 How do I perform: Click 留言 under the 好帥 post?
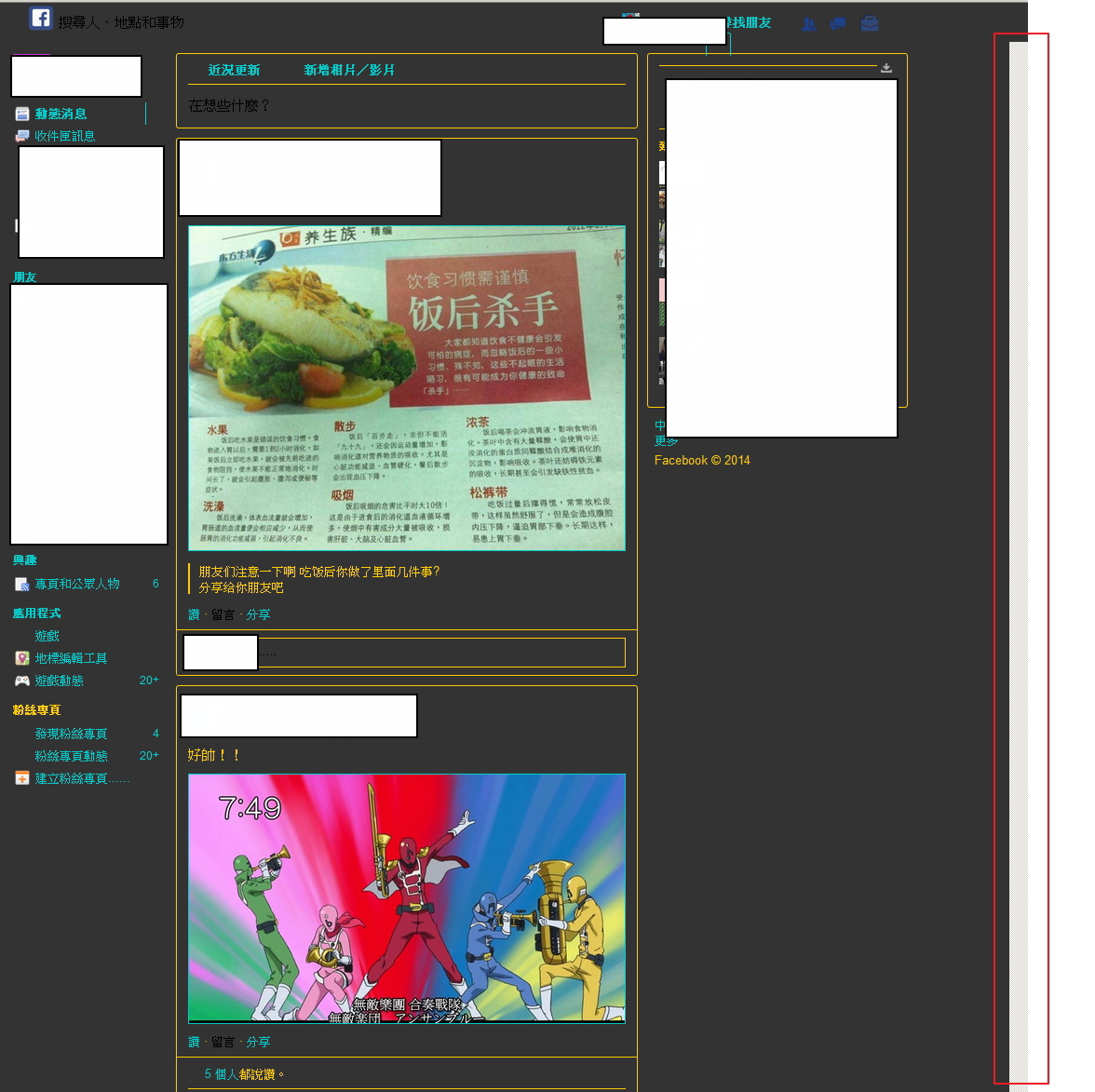[x=223, y=1043]
